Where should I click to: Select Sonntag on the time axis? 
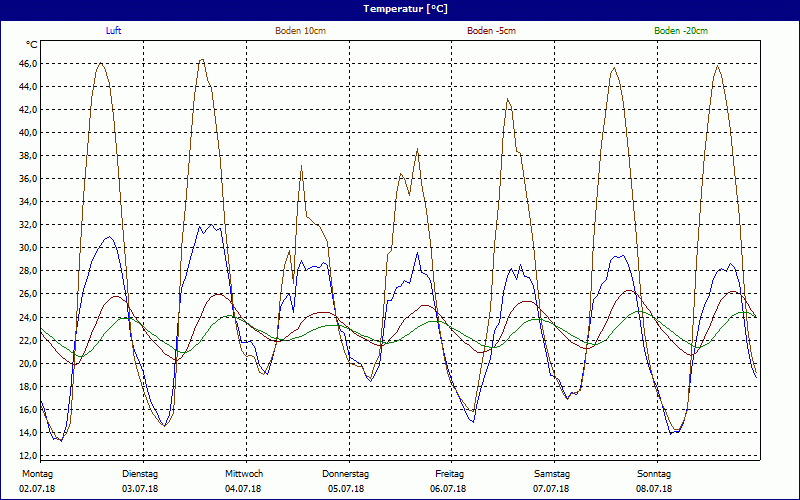tap(654, 473)
